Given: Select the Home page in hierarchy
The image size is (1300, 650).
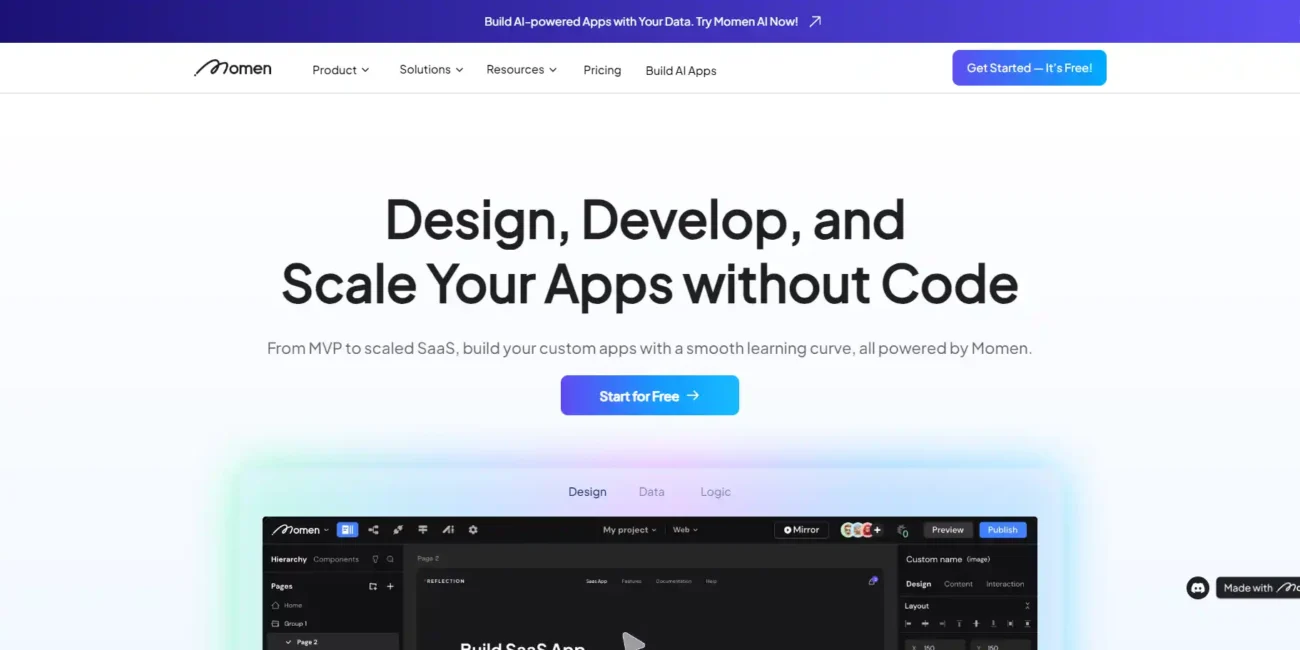Looking at the screenshot, I should pyautogui.click(x=287, y=605).
